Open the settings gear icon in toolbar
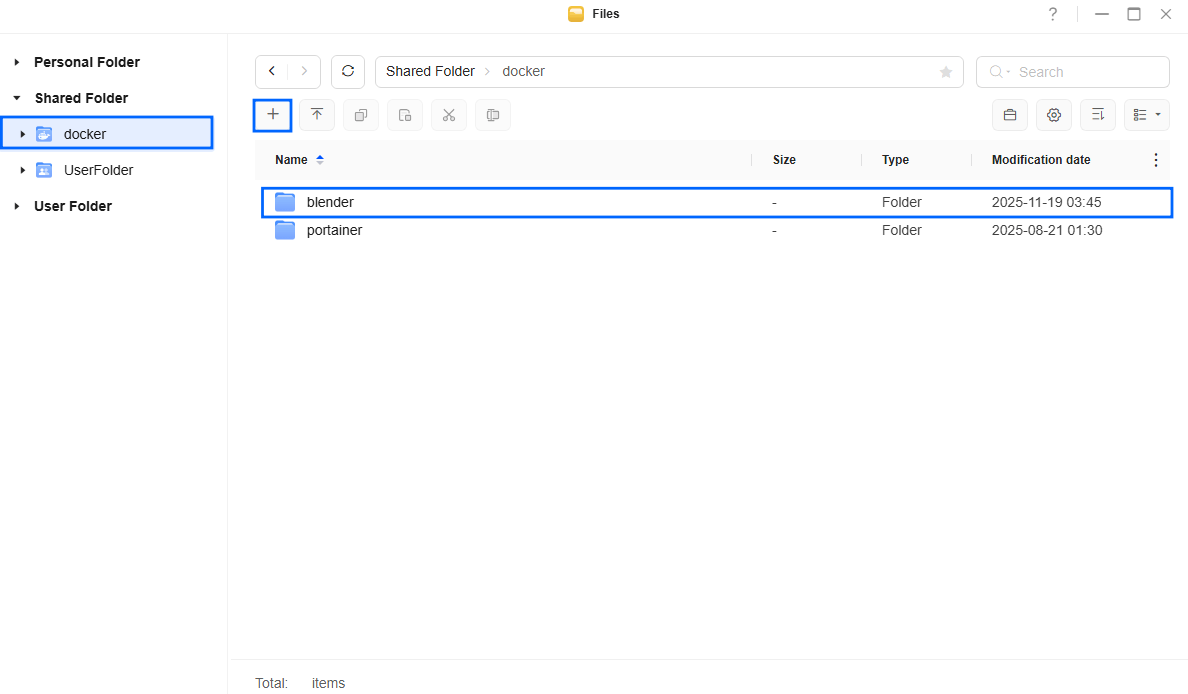 click(1053, 115)
